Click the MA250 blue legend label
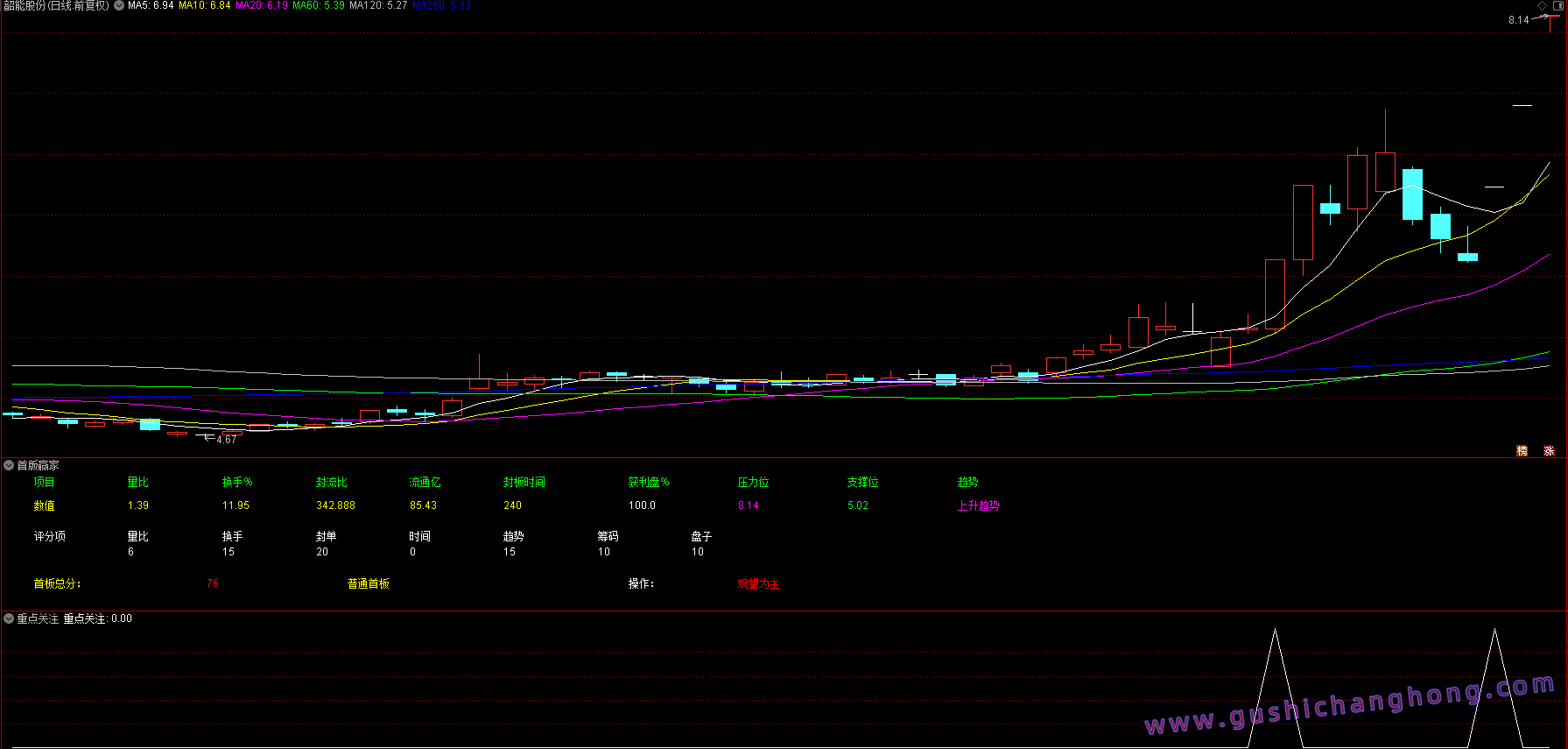Image resolution: width=1568 pixels, height=749 pixels. [441, 5]
